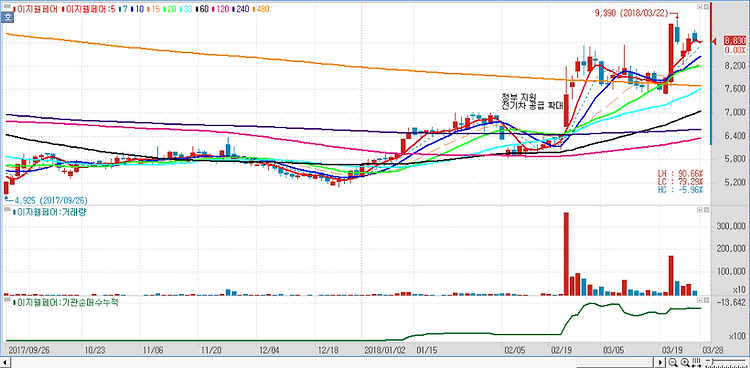
Task: Select the 10-day moving average legend
Action: click(136, 9)
